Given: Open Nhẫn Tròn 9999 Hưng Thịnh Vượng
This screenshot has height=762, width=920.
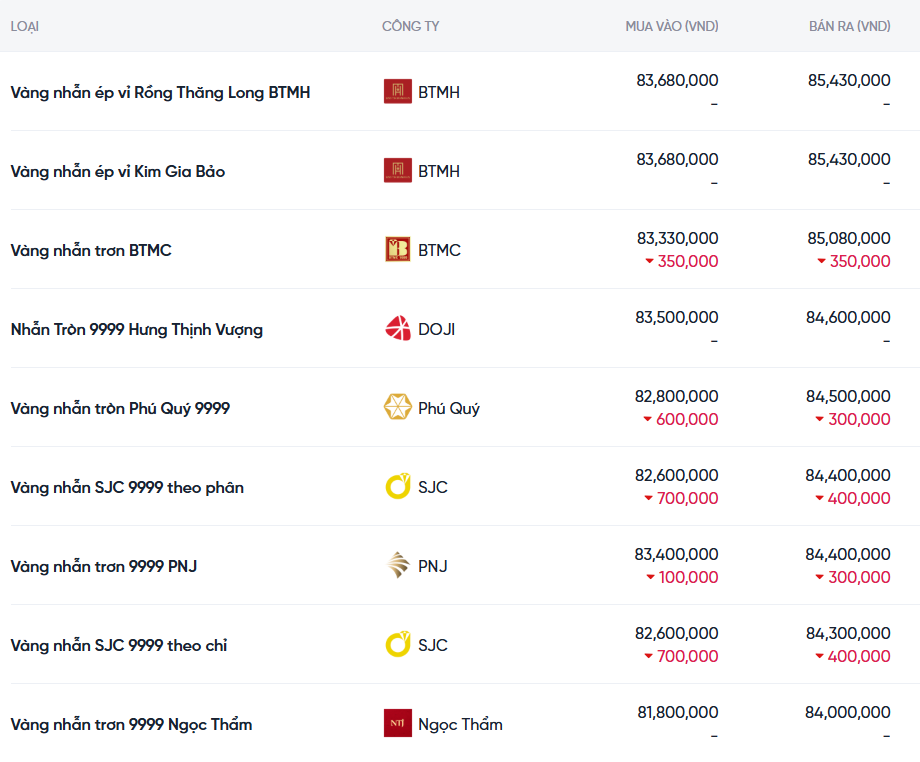Looking at the screenshot, I should (137, 329).
